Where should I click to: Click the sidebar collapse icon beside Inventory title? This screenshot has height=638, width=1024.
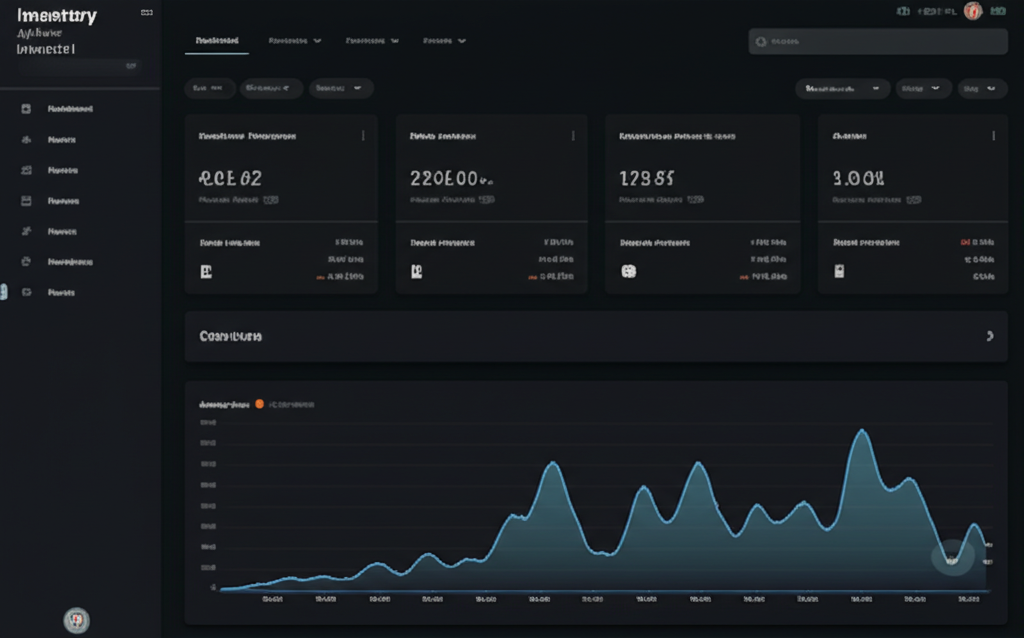coord(147,14)
